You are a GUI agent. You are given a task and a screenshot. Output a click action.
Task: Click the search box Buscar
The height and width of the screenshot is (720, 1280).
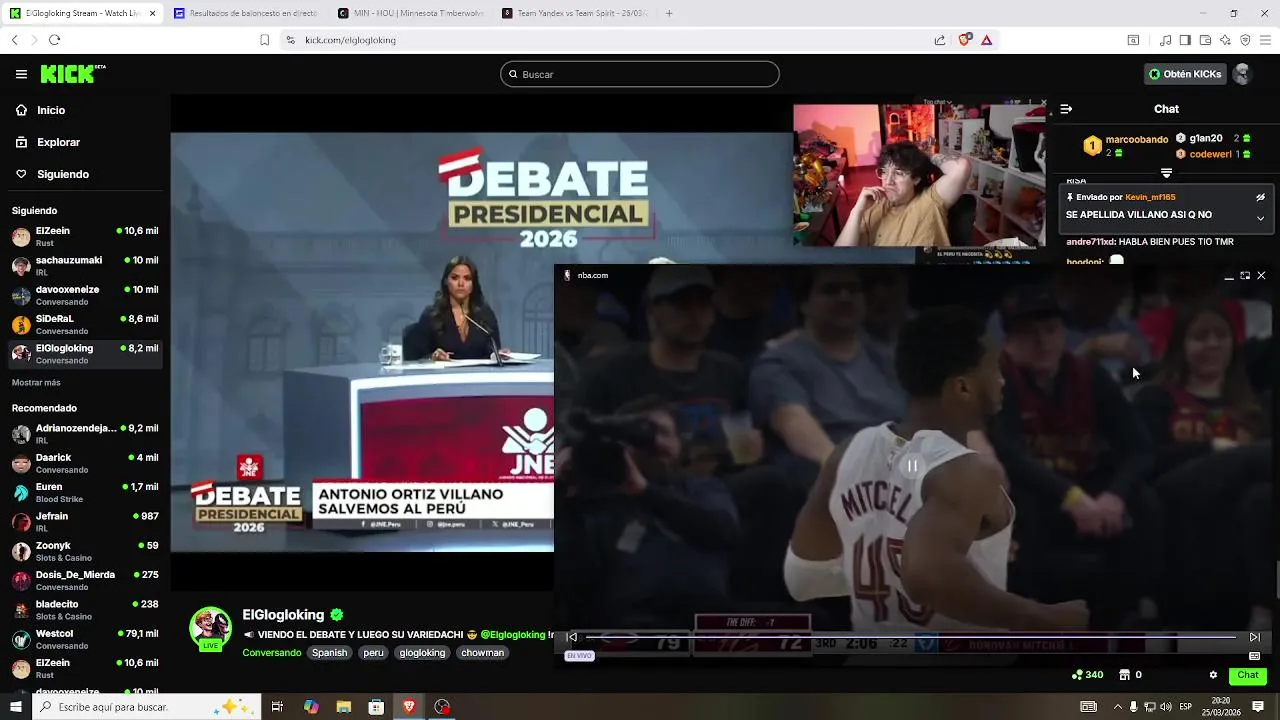click(640, 74)
